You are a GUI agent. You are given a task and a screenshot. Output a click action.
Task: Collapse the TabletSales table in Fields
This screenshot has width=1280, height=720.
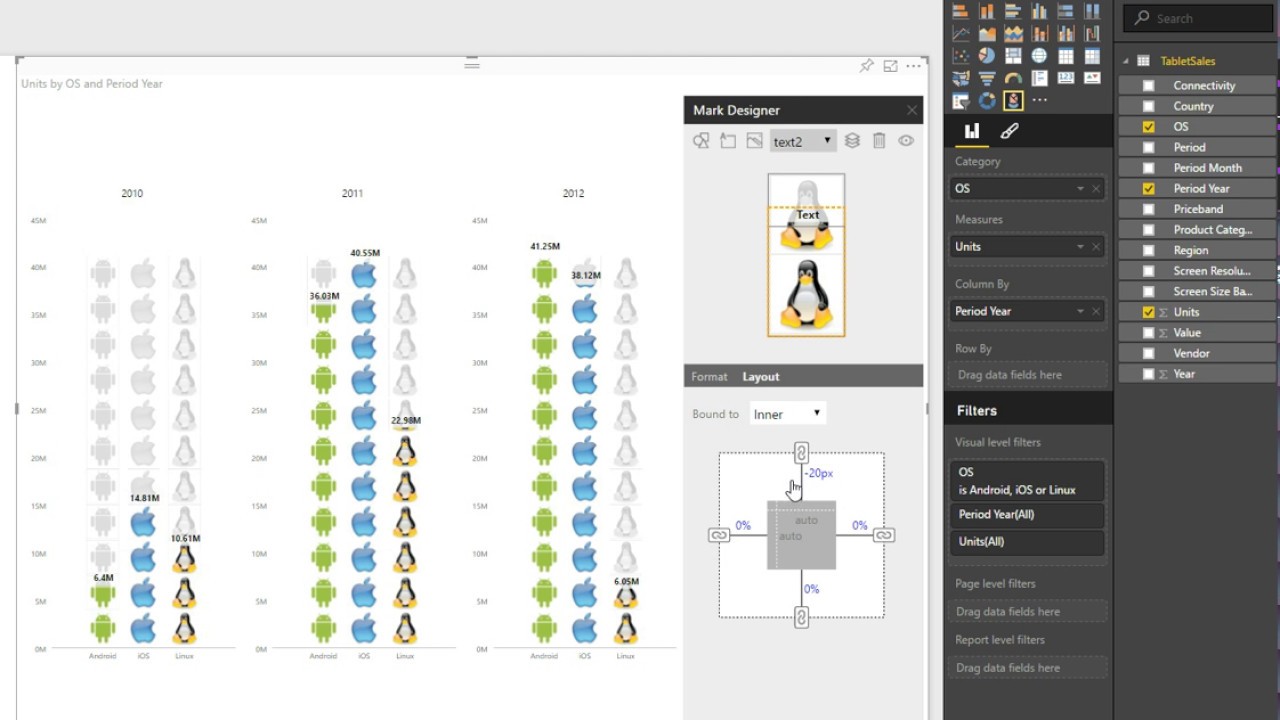point(1125,61)
